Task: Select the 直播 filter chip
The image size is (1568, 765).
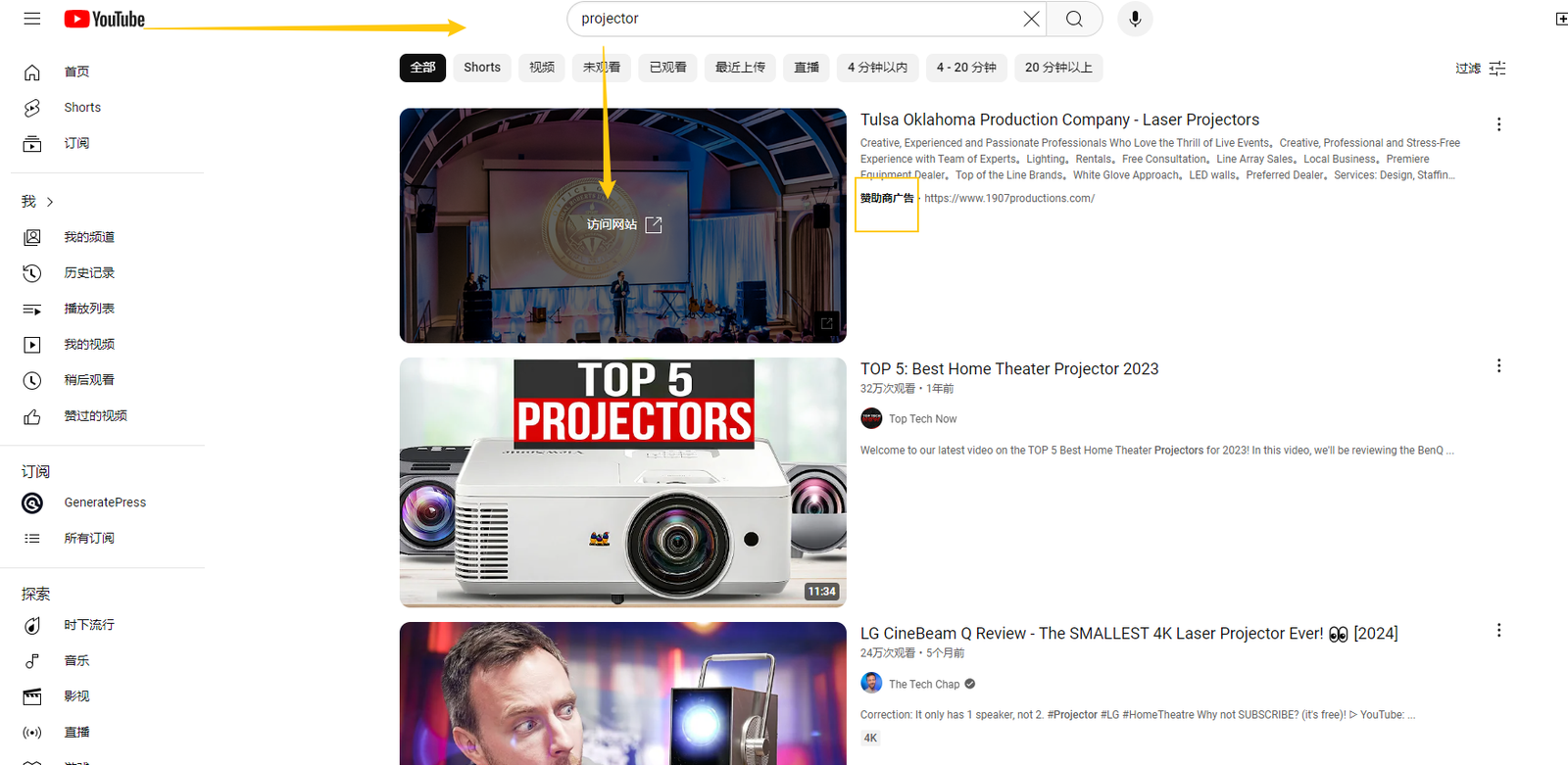Action: 807,68
